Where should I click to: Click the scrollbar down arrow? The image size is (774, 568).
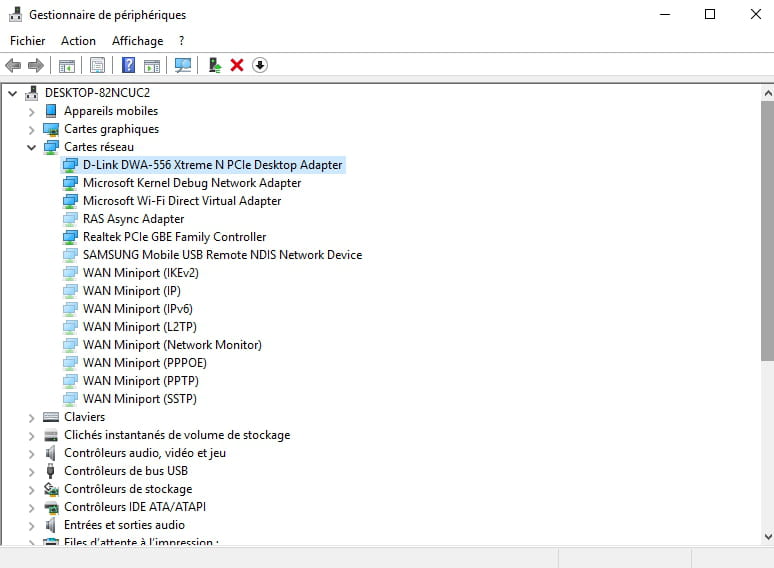(x=768, y=536)
